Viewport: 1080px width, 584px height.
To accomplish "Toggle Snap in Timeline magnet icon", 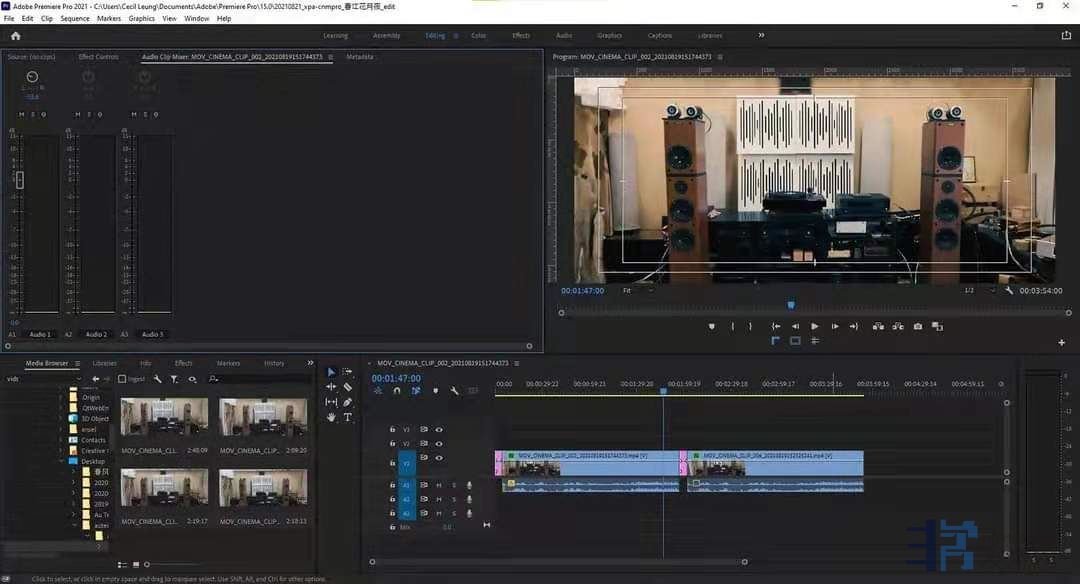I will coord(397,391).
